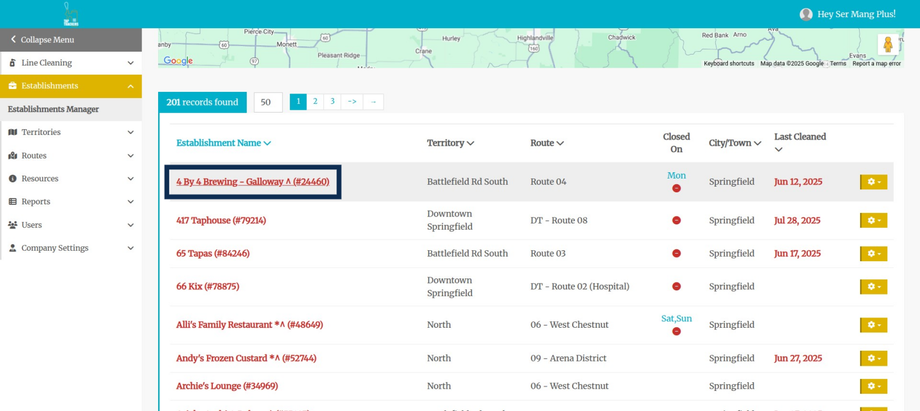920x411 pixels.
Task: Expand the Company Settings menu
Action: (x=71, y=248)
